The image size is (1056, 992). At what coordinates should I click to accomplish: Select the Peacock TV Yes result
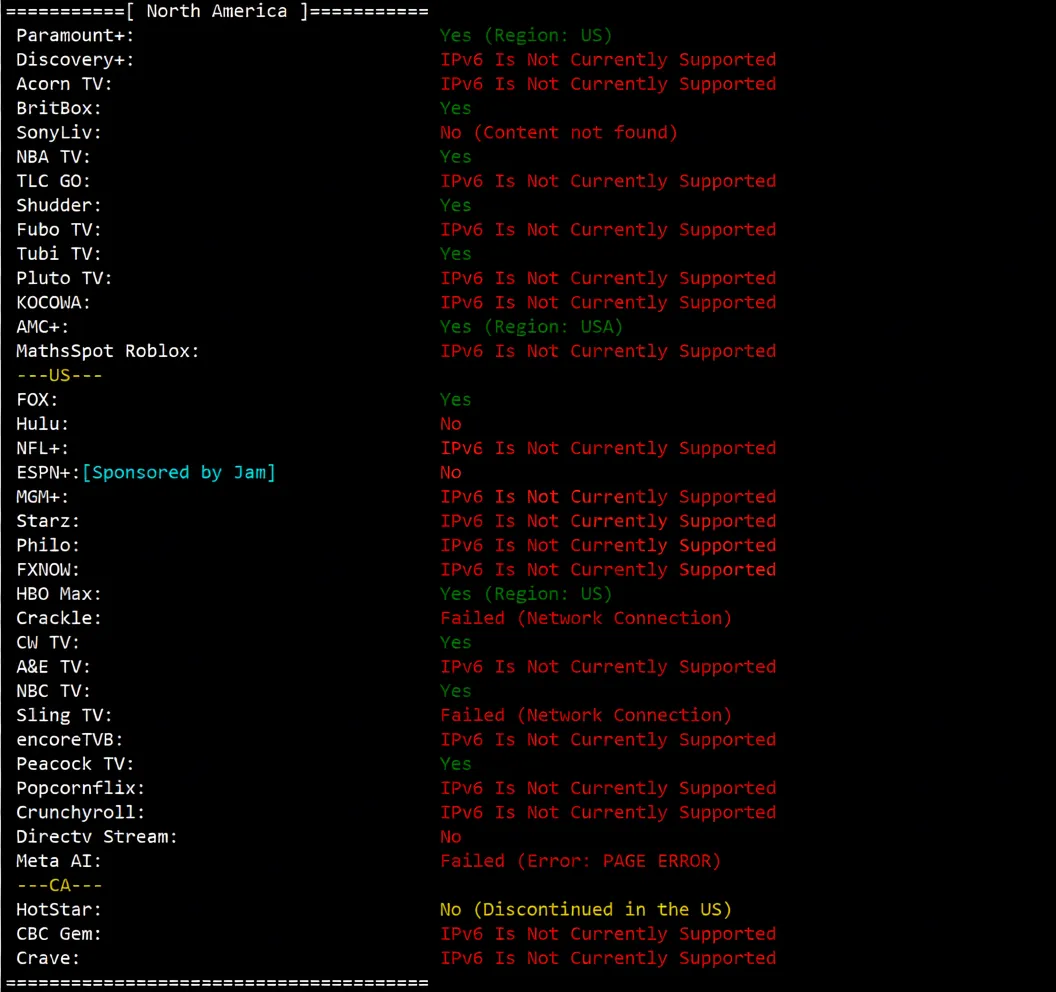pyautogui.click(x=455, y=763)
